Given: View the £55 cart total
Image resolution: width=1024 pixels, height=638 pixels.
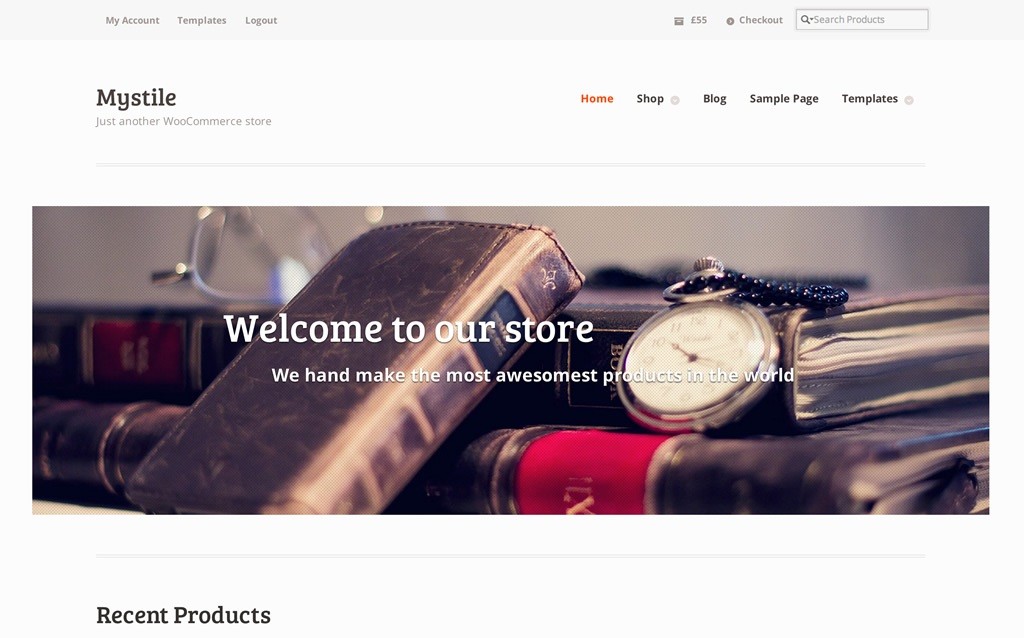Looking at the screenshot, I should [x=699, y=20].
